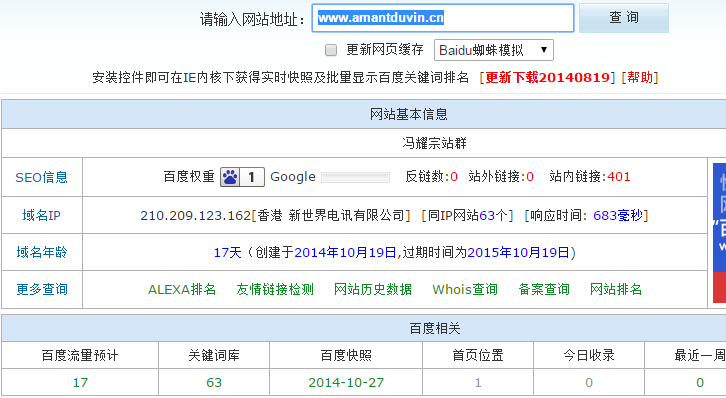Click the 关键词库 column header

[214, 355]
